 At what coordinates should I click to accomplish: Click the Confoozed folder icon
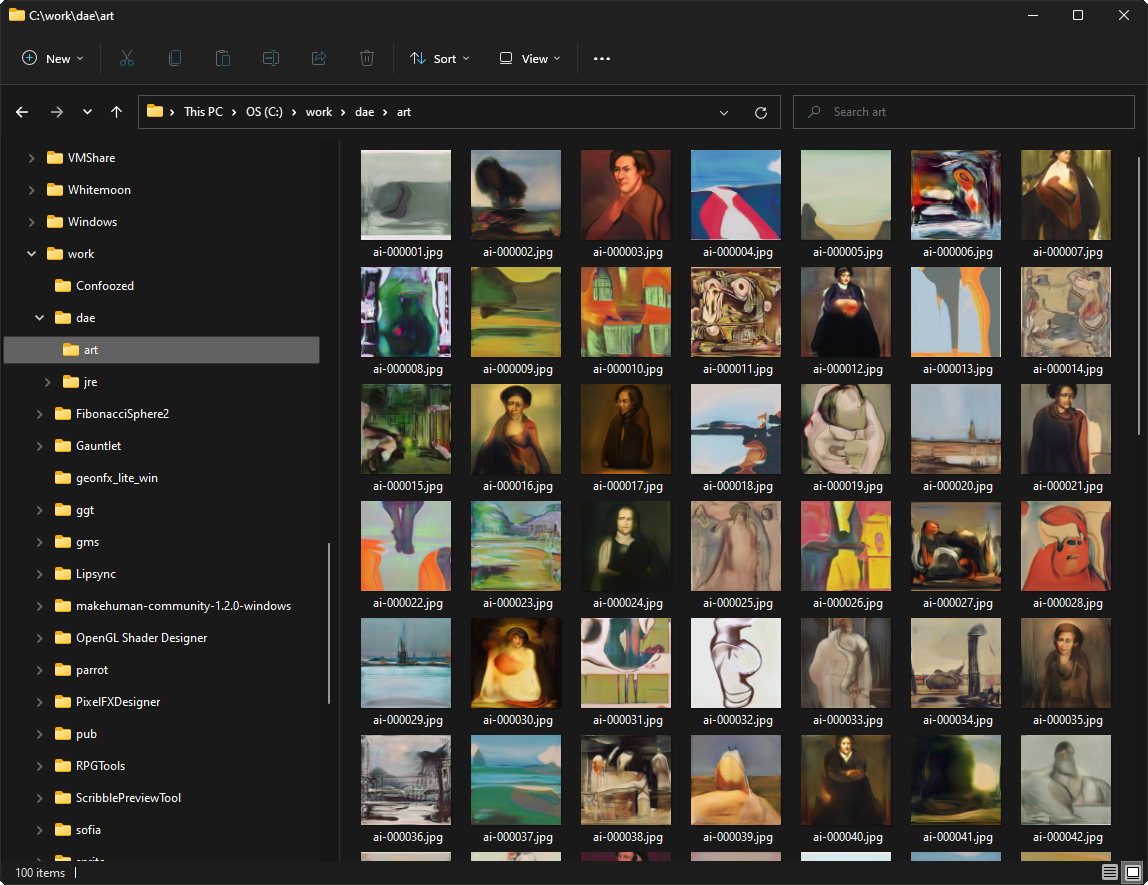tap(63, 285)
